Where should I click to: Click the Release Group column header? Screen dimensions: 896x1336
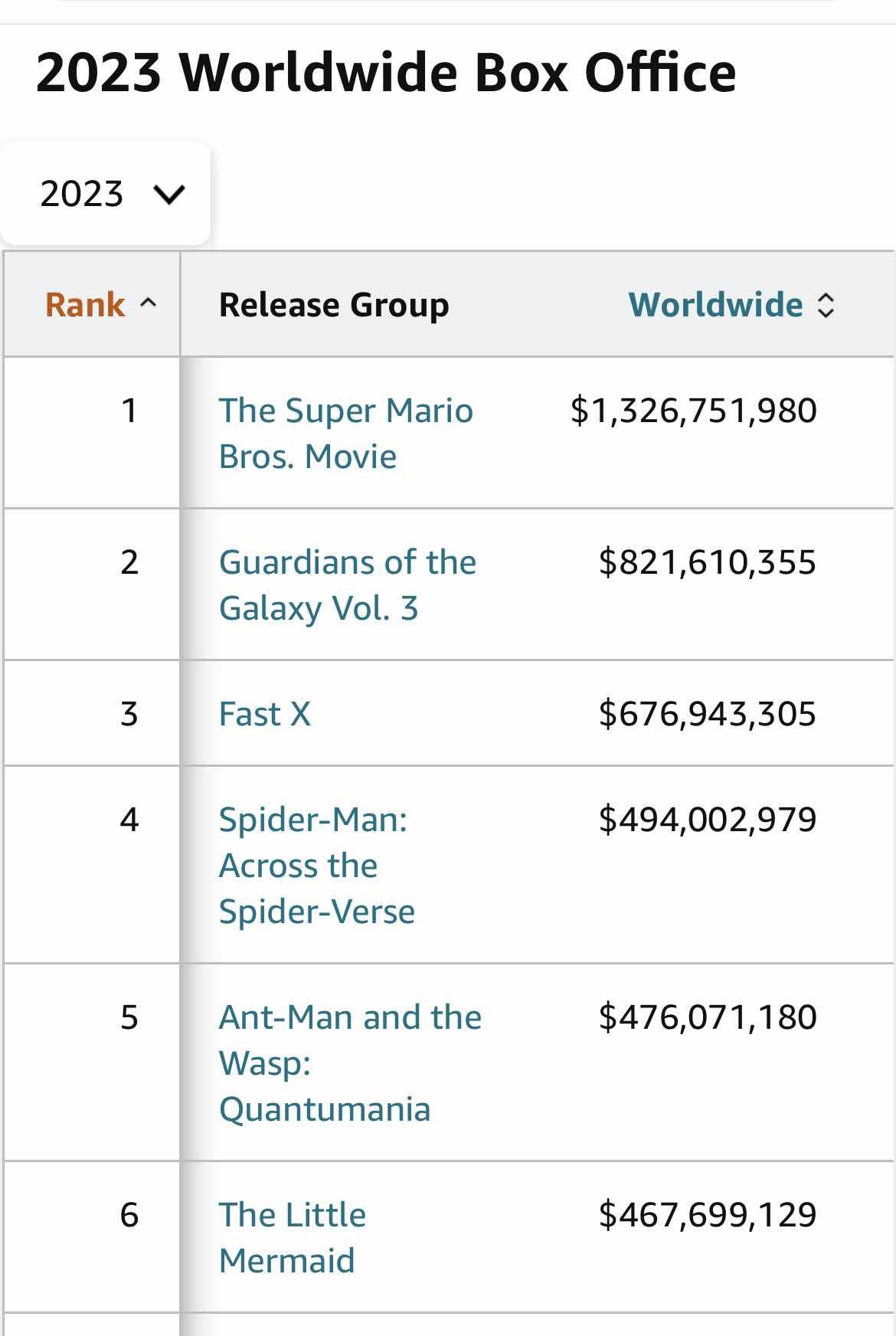[334, 305]
